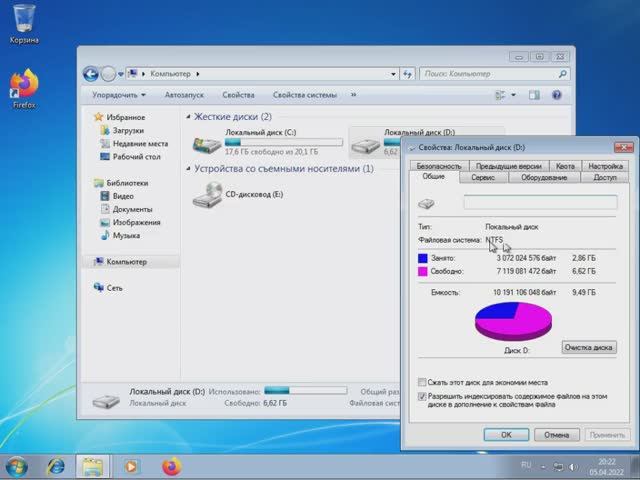Click the blue Занято color swatch

[x=422, y=258]
